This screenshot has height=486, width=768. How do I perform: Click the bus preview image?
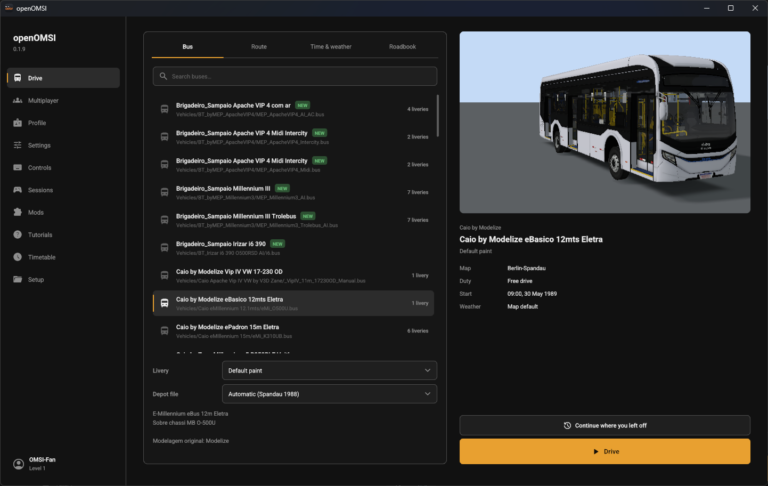pyautogui.click(x=604, y=122)
